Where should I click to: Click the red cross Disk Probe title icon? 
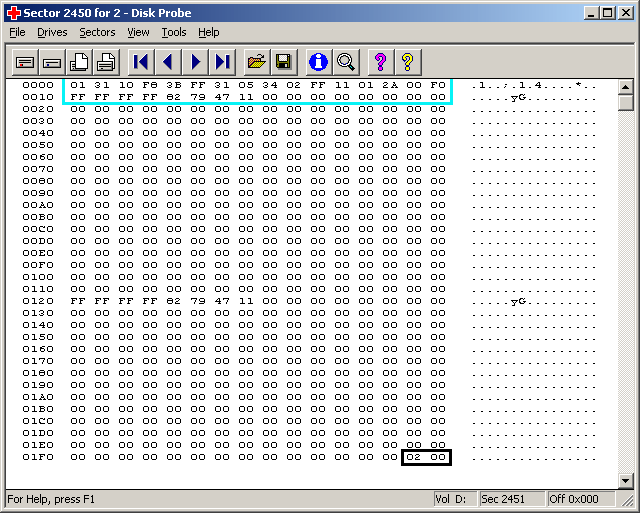[x=13, y=13]
